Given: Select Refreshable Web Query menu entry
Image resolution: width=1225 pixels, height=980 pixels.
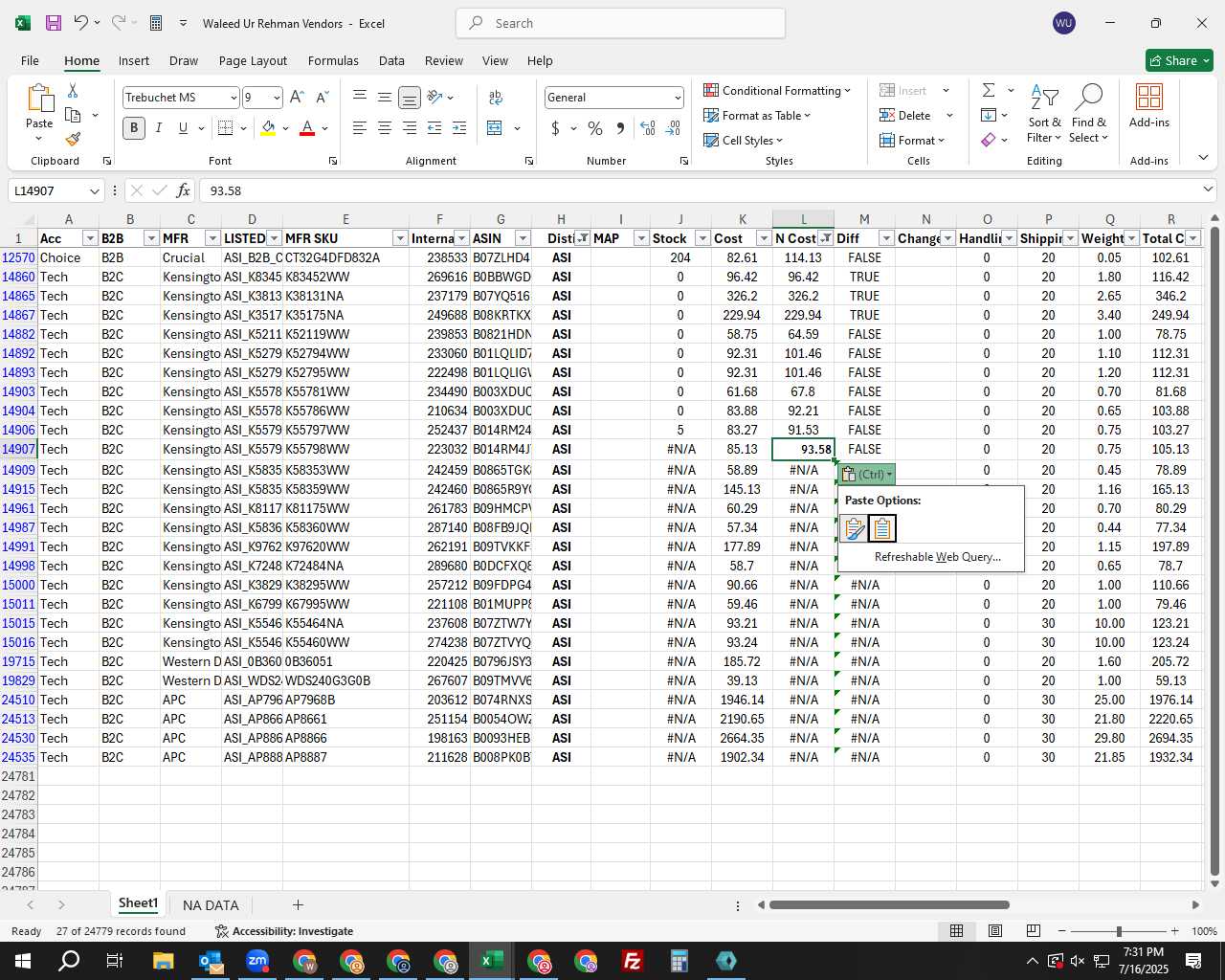Looking at the screenshot, I should click(937, 557).
